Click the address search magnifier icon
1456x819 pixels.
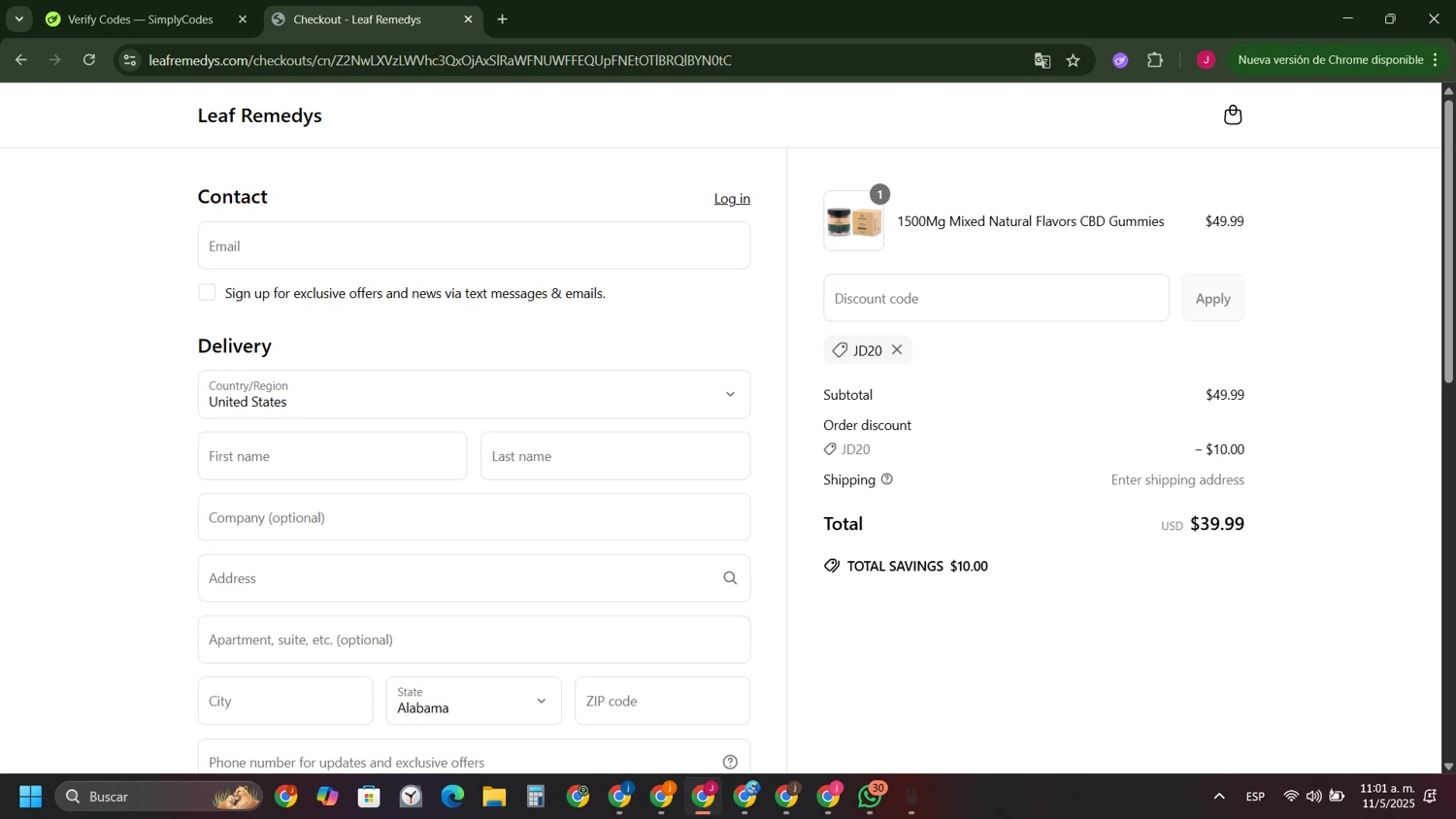[730, 578]
